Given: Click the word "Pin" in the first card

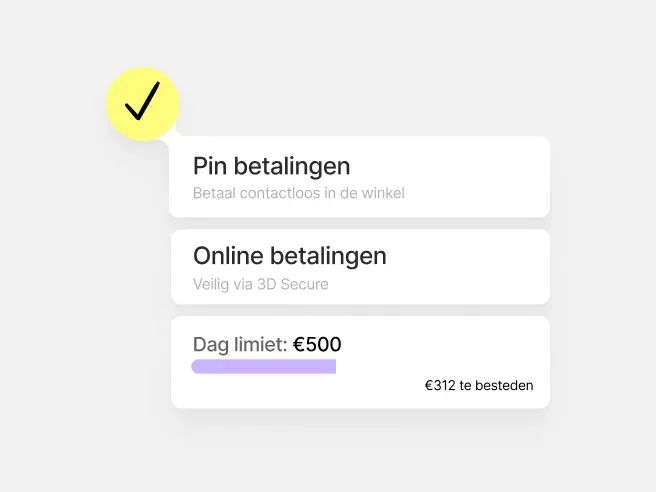Looking at the screenshot, I should tap(210, 166).
